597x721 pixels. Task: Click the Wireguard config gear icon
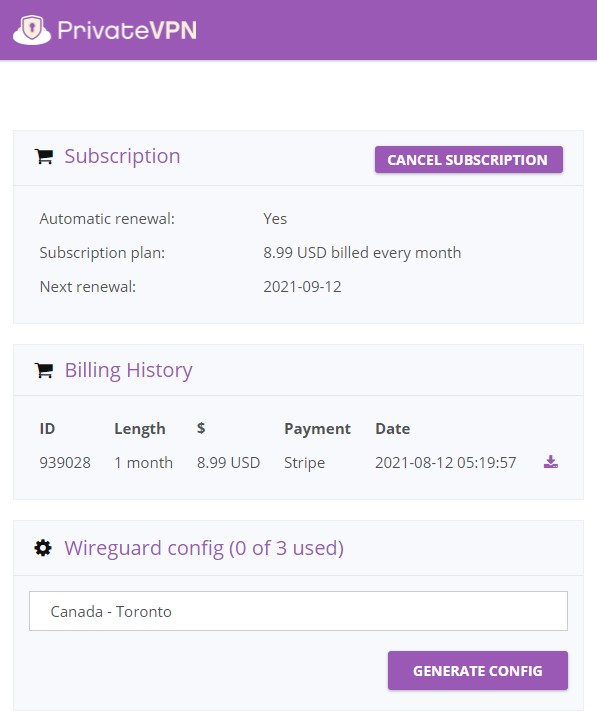[43, 548]
